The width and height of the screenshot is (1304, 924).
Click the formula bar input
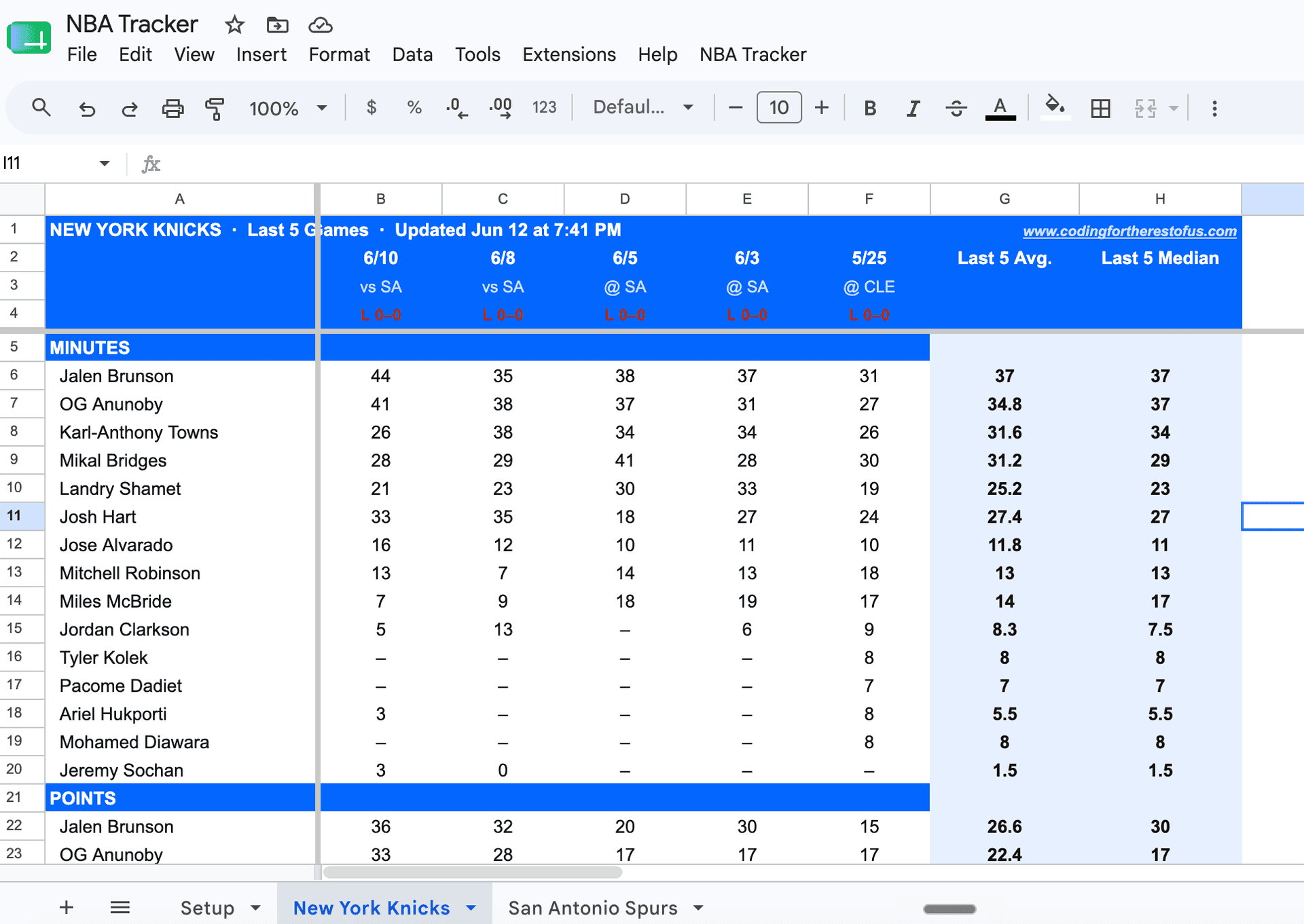pos(733,164)
